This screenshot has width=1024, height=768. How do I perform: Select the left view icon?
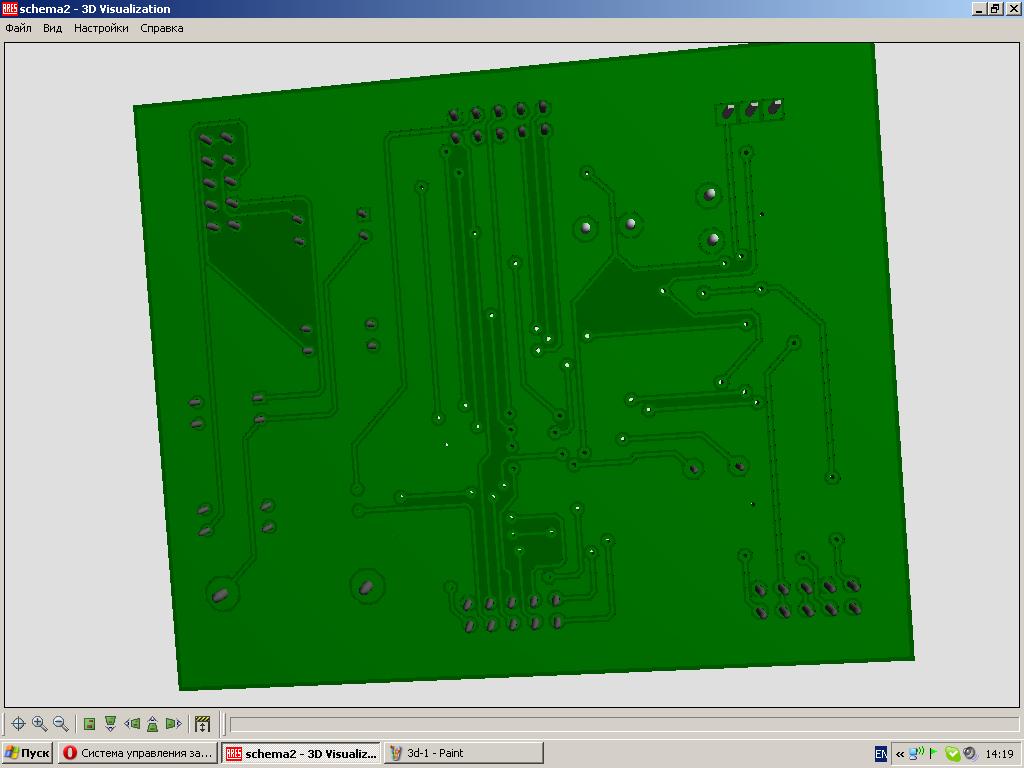click(x=131, y=724)
